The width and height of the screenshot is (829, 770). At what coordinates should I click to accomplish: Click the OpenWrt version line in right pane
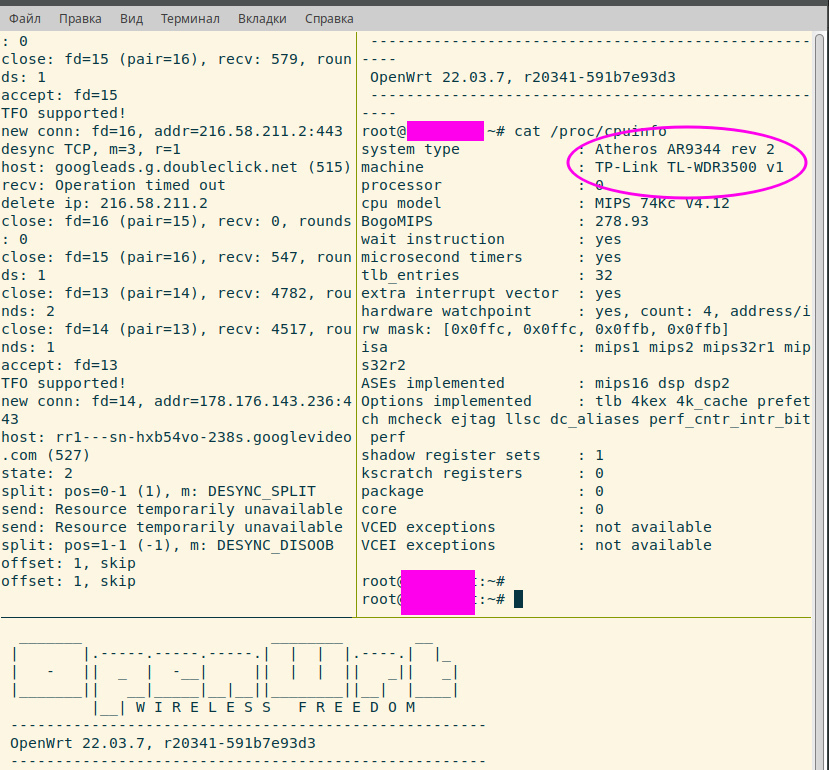coord(522,77)
